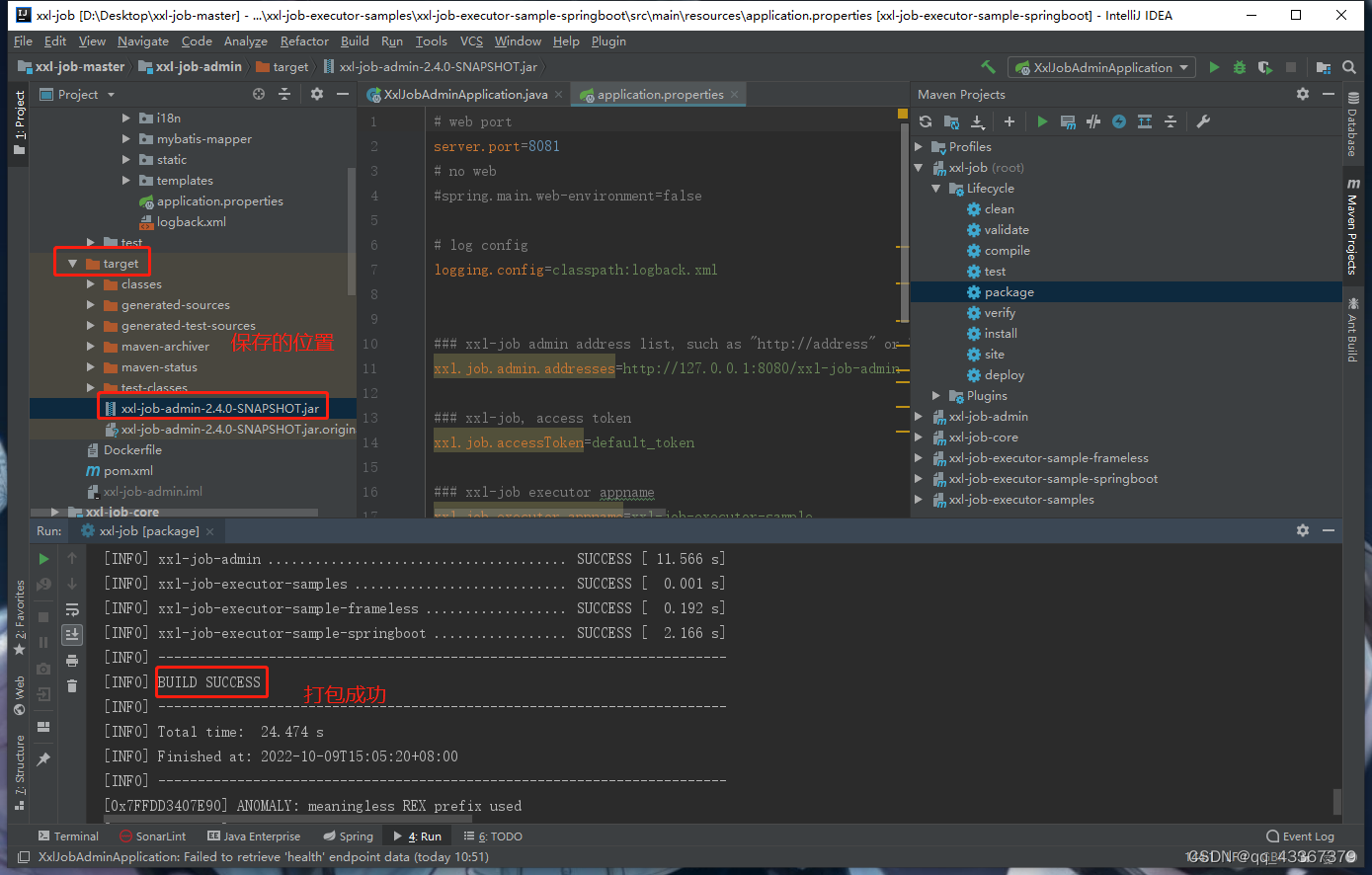Print the Run console output
The image size is (1372, 875).
(72, 660)
